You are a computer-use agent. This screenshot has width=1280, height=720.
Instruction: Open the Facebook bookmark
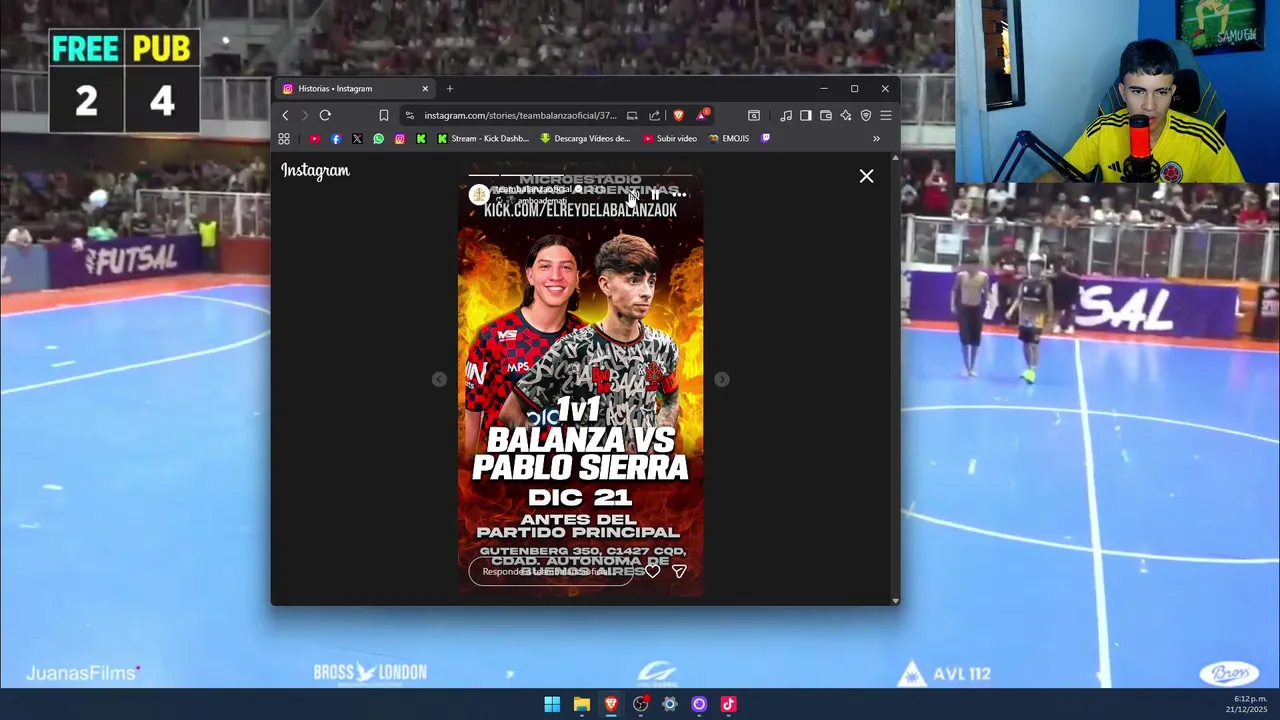click(x=336, y=139)
